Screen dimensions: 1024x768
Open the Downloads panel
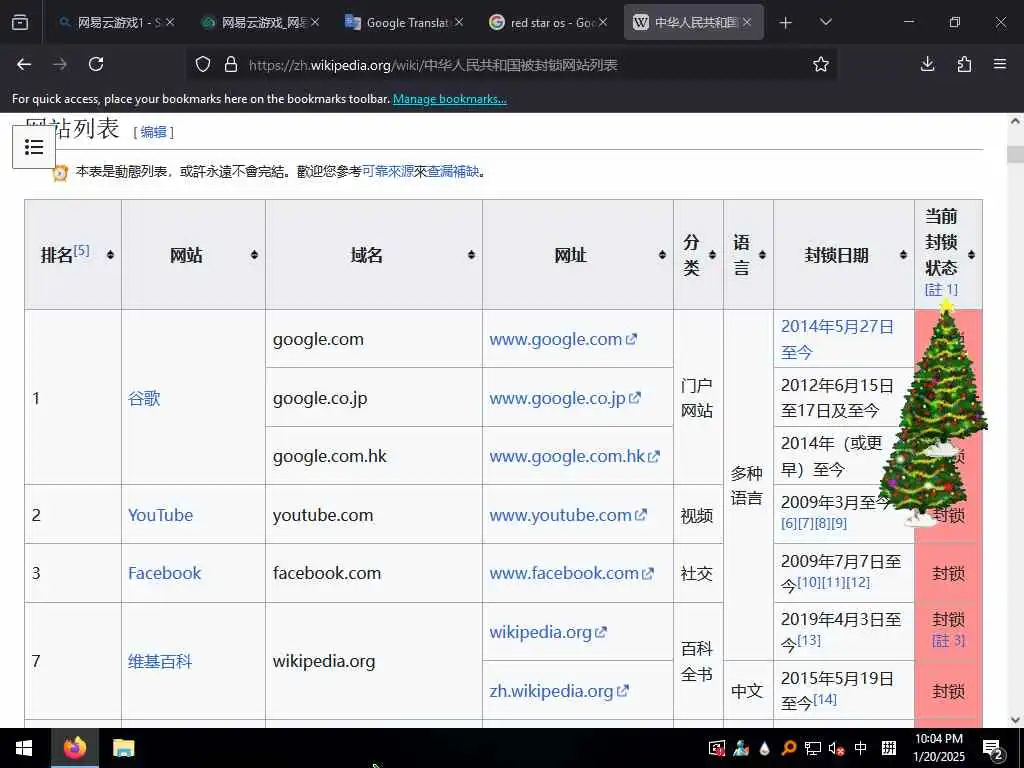pos(927,64)
